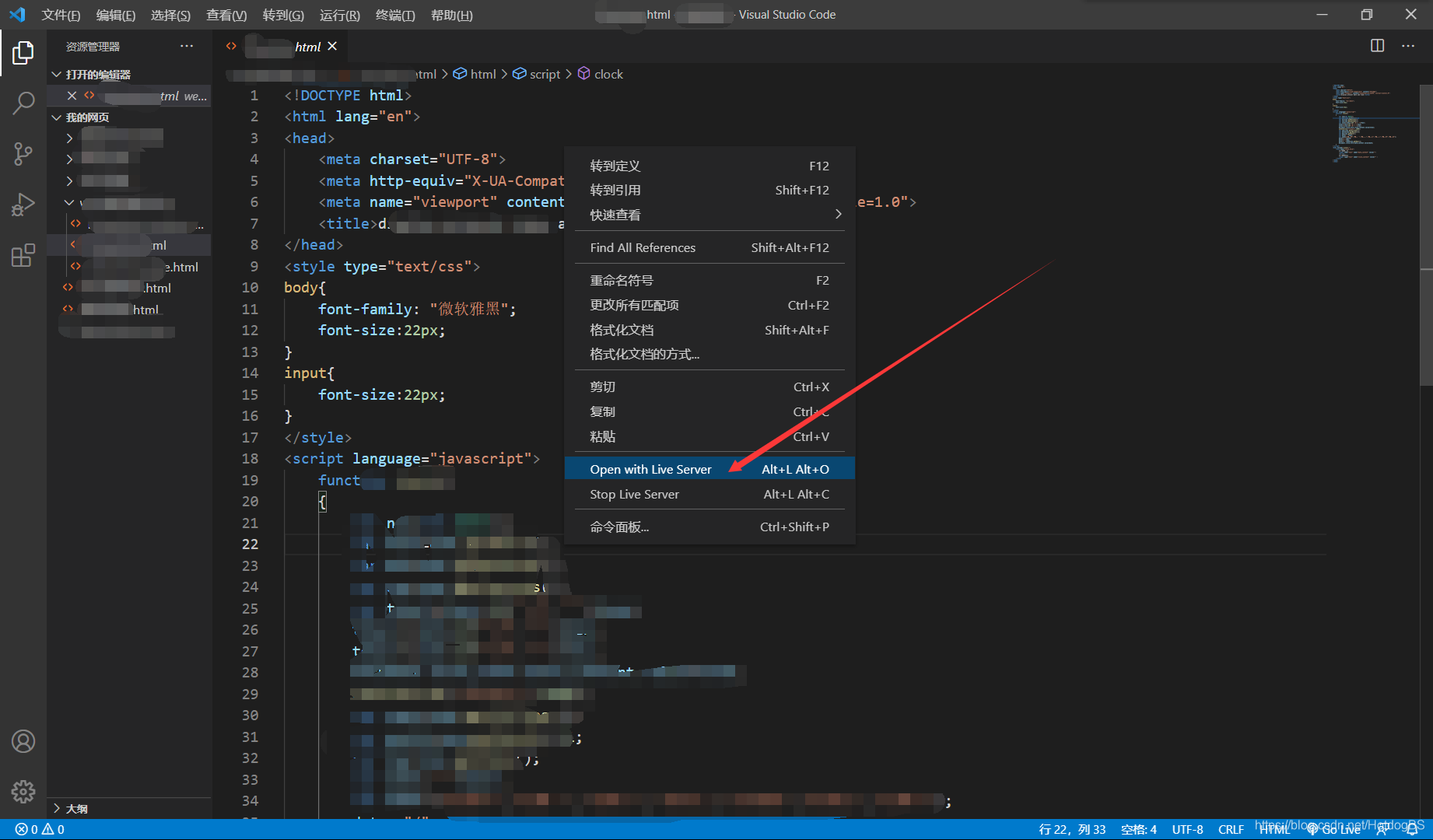The height and width of the screenshot is (840, 1433).
Task: Click the errors and warnings status indicator
Action: coord(40,829)
